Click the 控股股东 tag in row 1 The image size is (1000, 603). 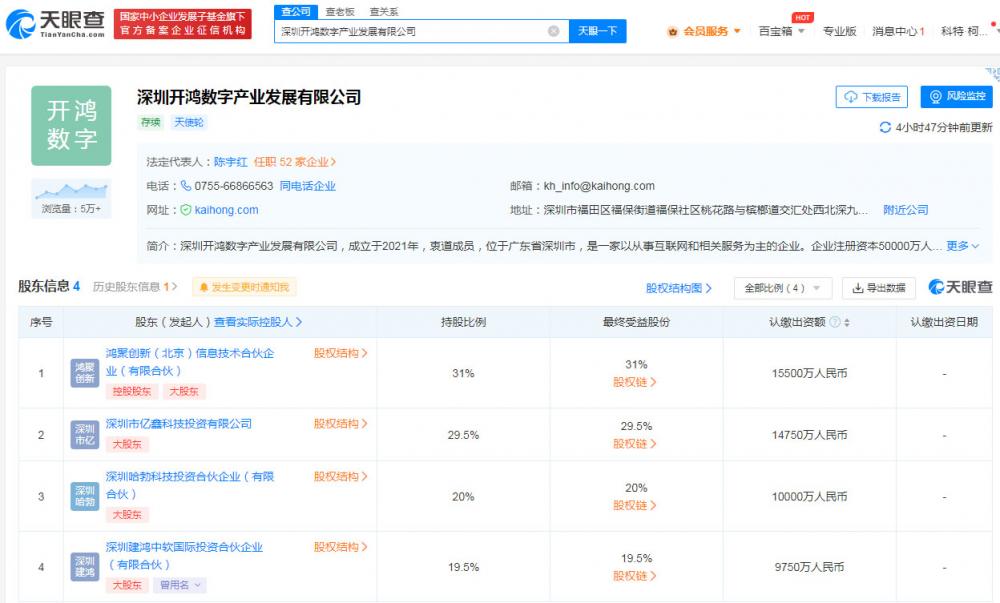point(131,391)
